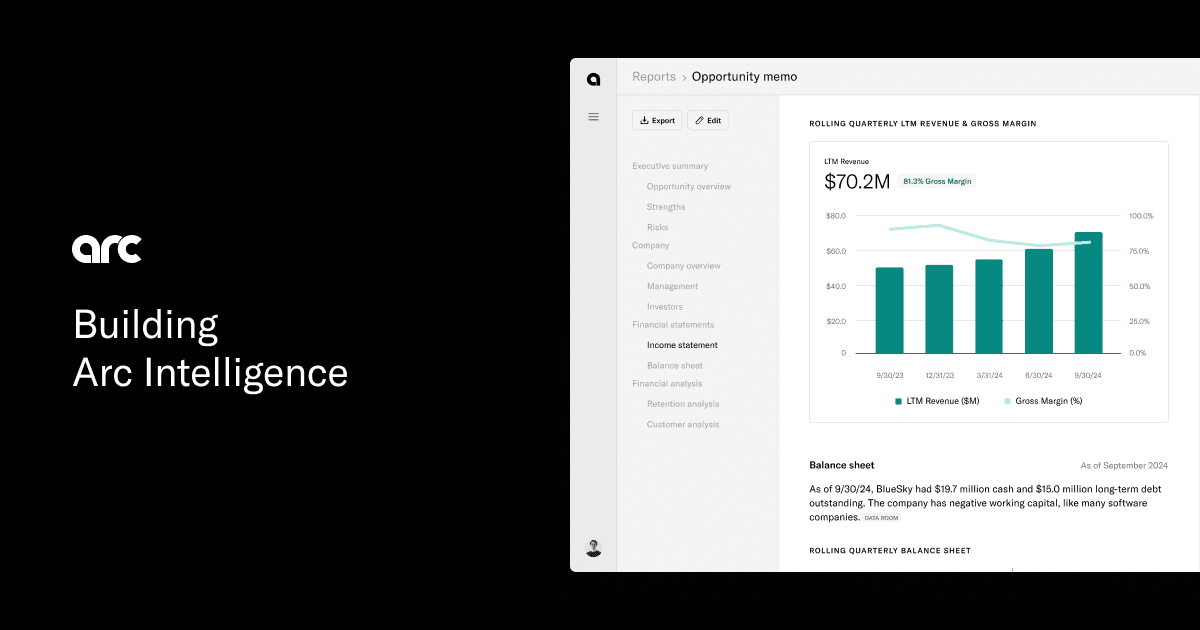The image size is (1200, 630).
Task: Click the Arc wordmark on the left panel
Action: coord(106,249)
